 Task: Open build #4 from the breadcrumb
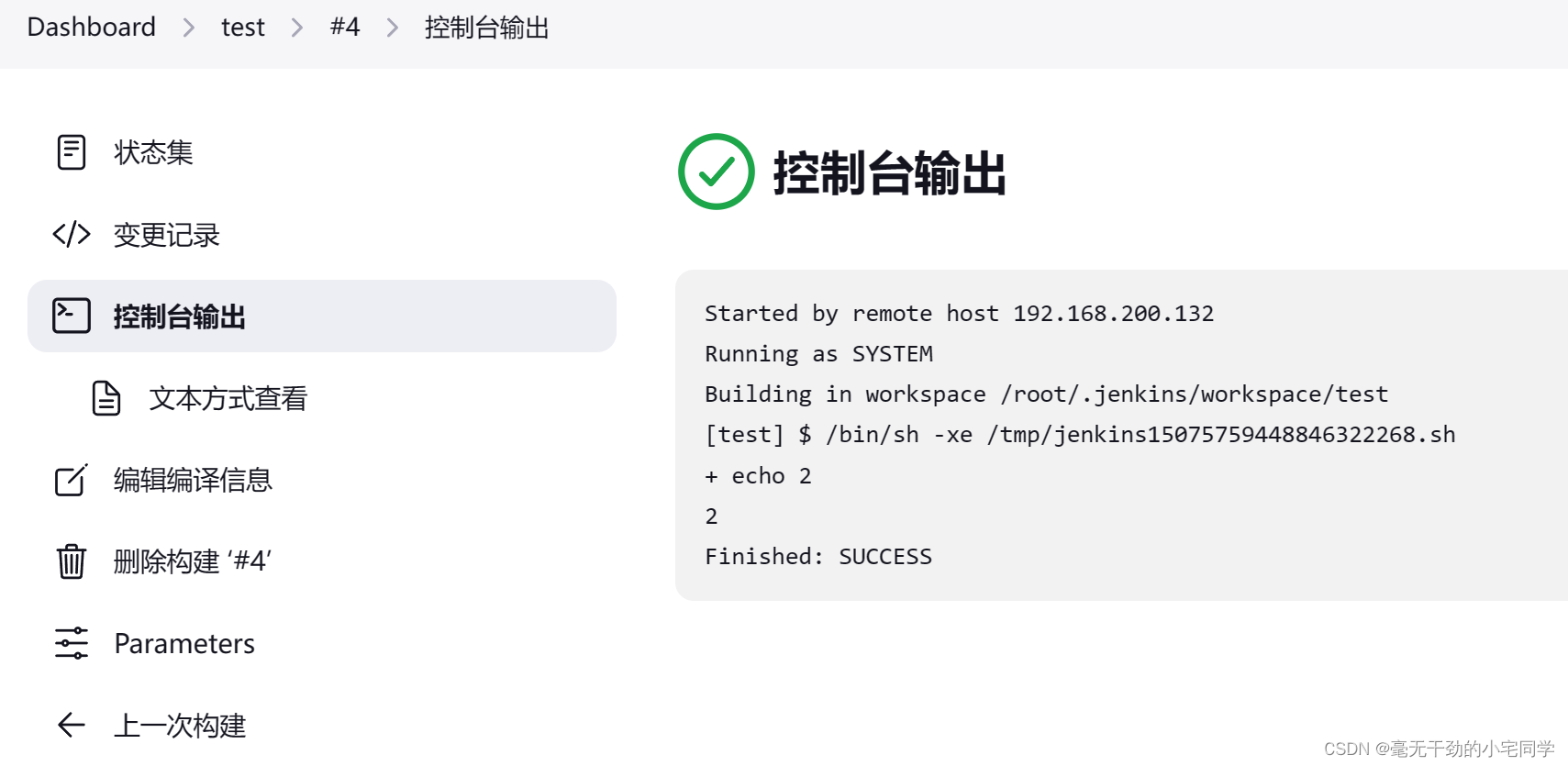(x=344, y=28)
